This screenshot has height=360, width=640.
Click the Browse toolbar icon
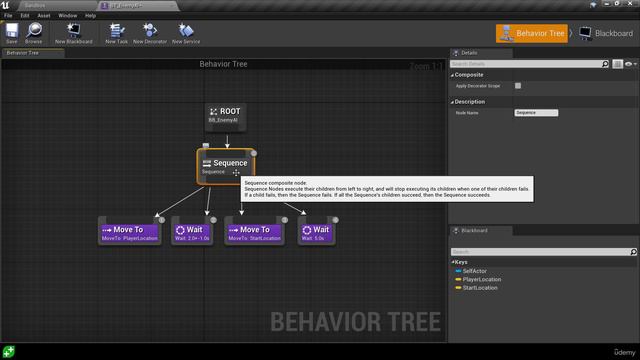[x=33, y=33]
